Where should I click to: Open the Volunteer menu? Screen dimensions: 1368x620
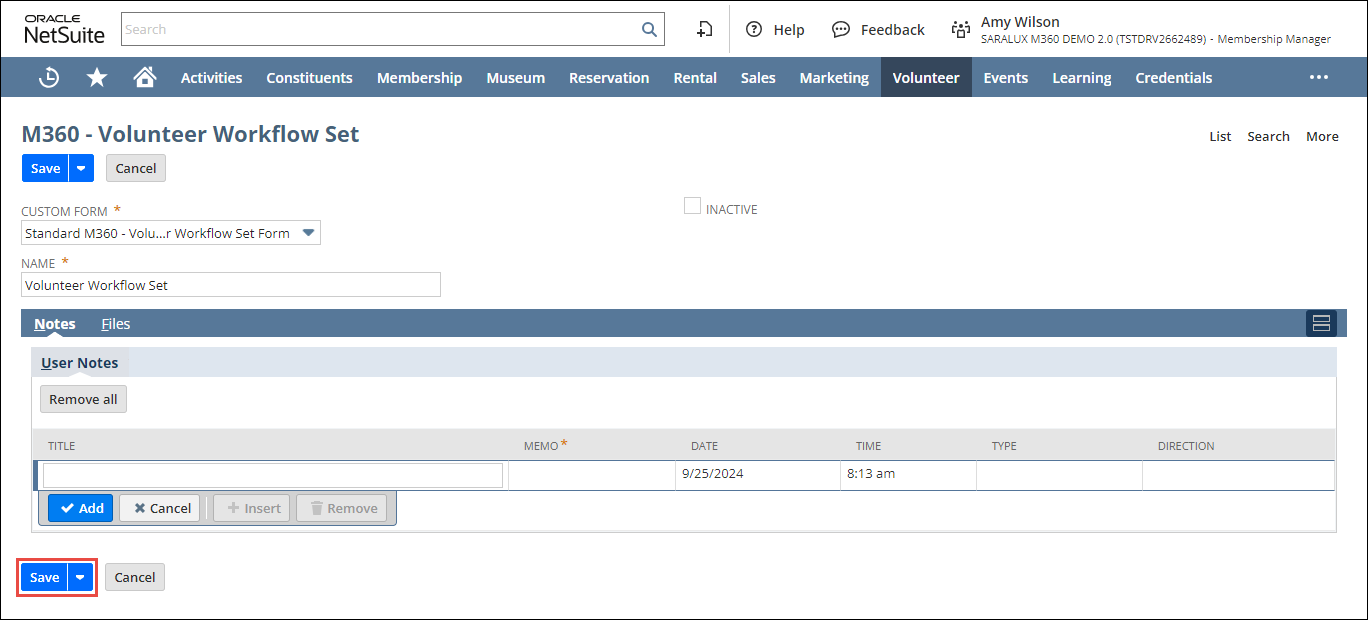(x=925, y=78)
